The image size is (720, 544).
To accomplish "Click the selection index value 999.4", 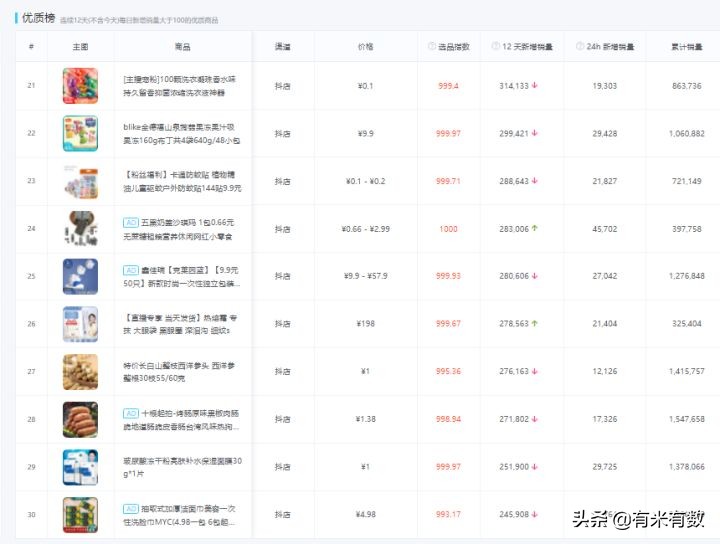I will (x=448, y=86).
